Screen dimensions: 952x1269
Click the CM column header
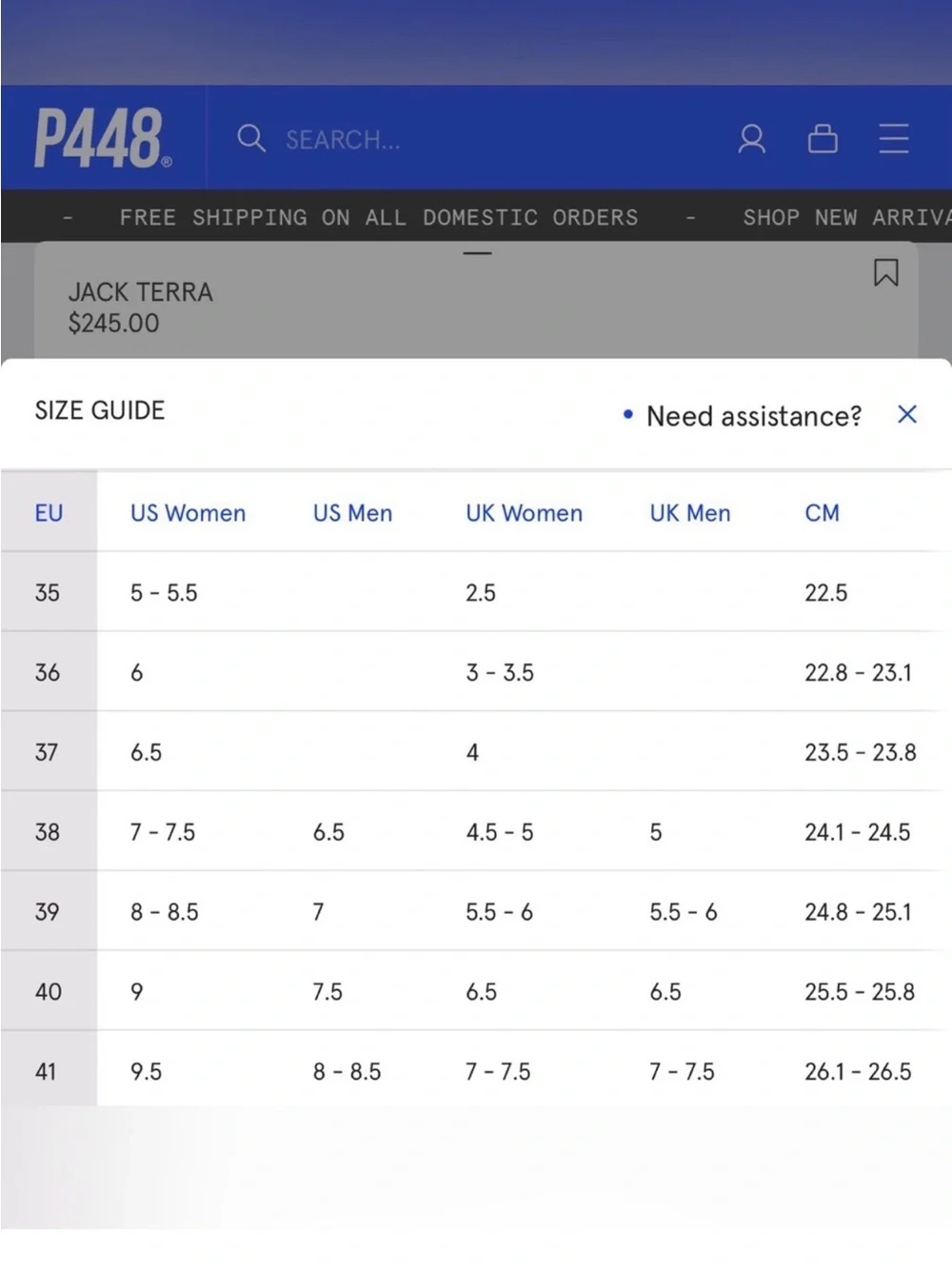tap(823, 513)
